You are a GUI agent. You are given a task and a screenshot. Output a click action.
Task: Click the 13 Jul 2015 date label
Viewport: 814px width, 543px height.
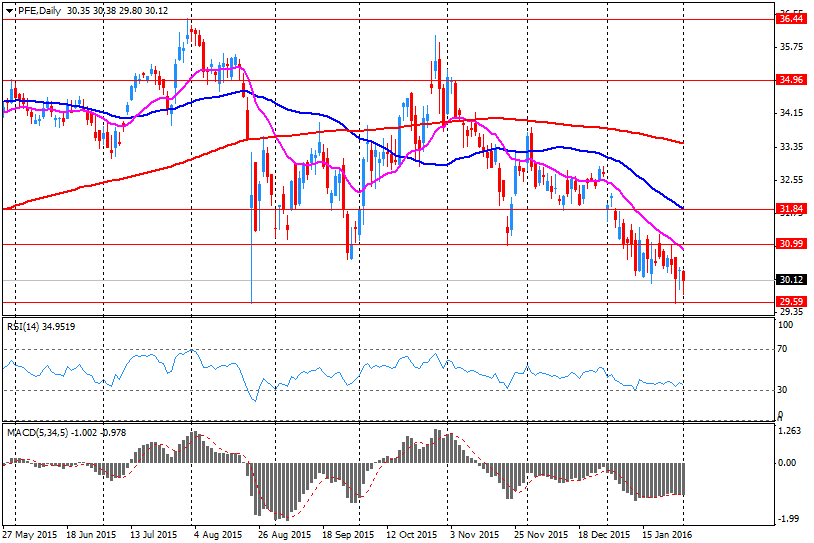click(154, 534)
